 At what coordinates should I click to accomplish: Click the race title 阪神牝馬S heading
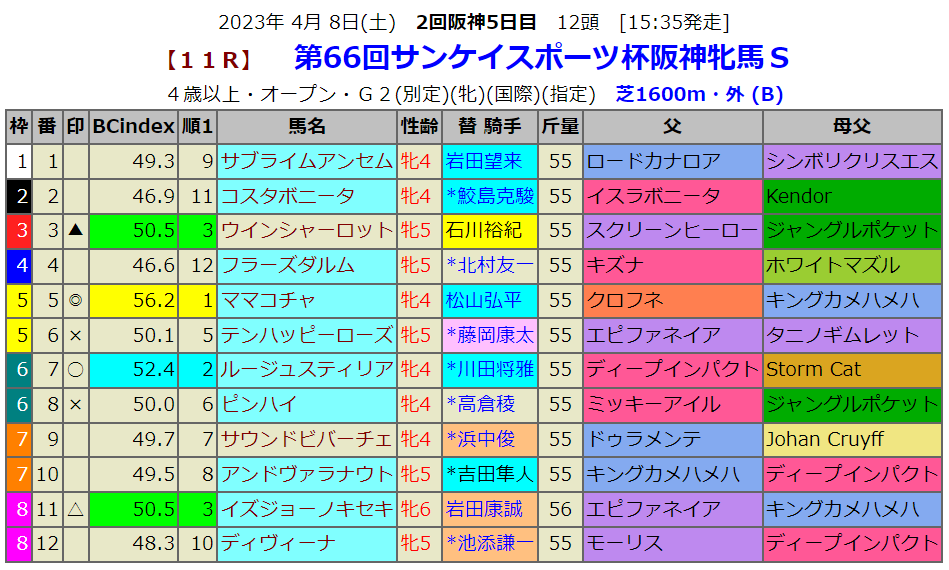[x=541, y=58]
